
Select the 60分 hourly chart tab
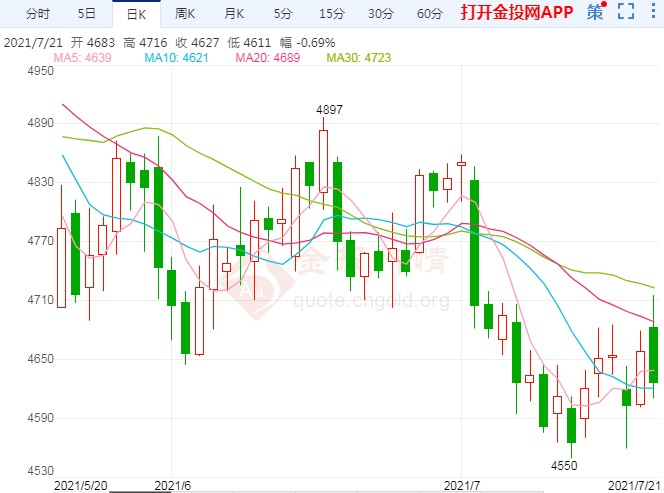pyautogui.click(x=429, y=14)
